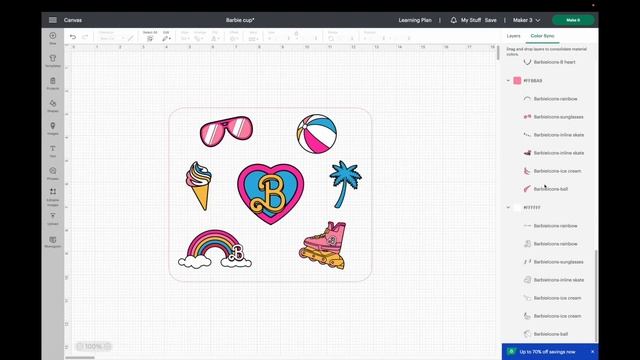Select the Text tool
Image resolution: width=640 pixels, height=360 pixels.
click(x=53, y=151)
